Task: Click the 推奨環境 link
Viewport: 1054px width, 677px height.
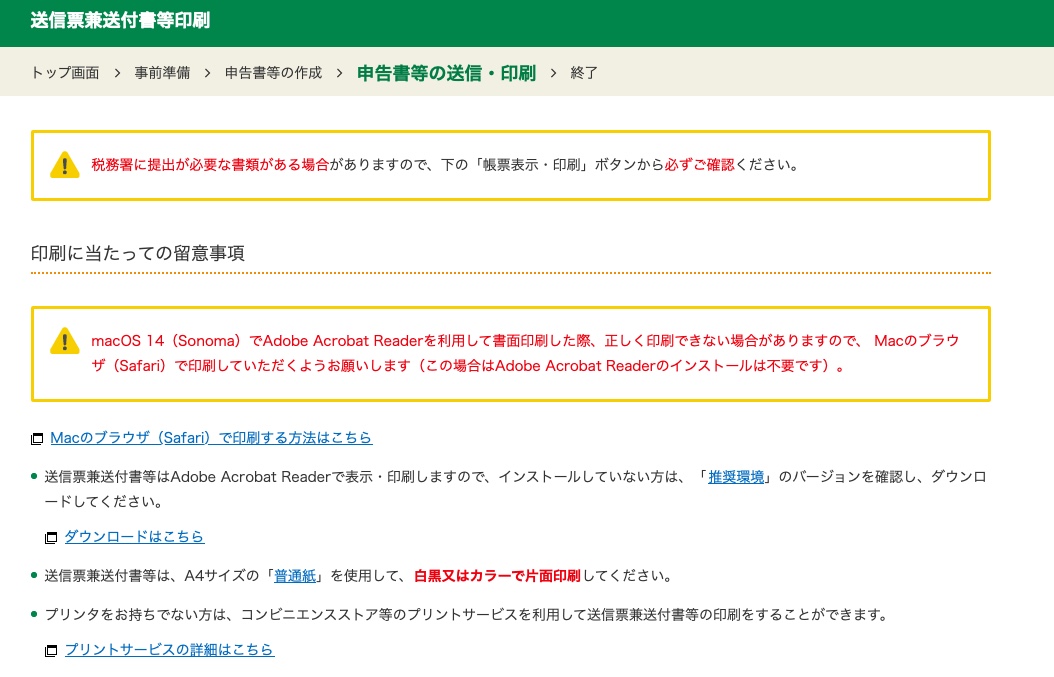Action: (736, 477)
